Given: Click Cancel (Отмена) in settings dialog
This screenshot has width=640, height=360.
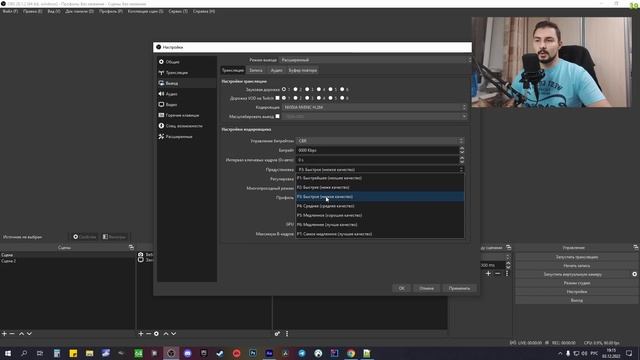Looking at the screenshot, I should [x=426, y=288].
